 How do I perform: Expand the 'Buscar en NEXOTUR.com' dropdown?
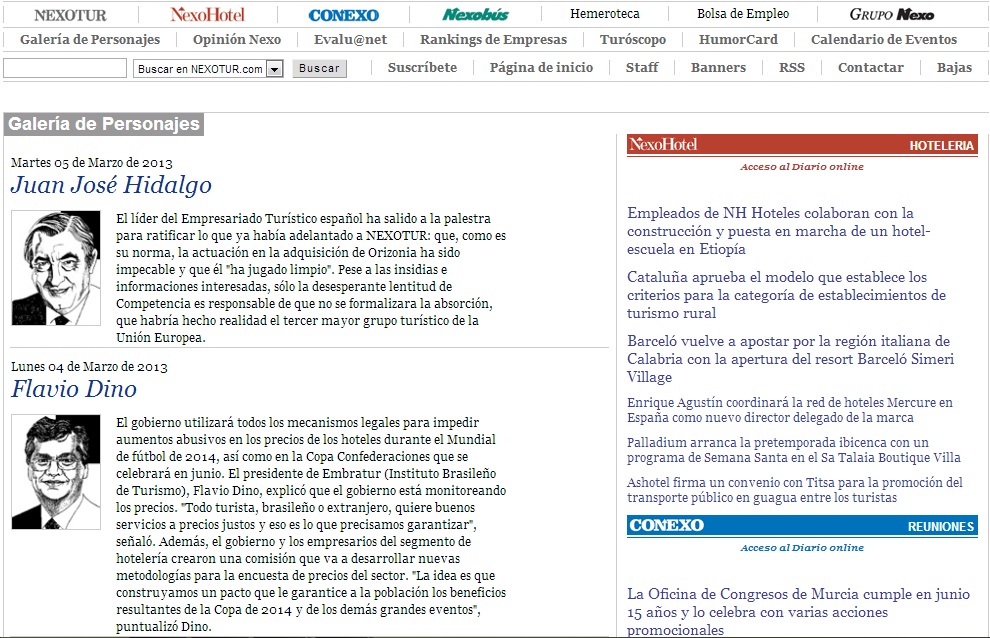coord(208,69)
